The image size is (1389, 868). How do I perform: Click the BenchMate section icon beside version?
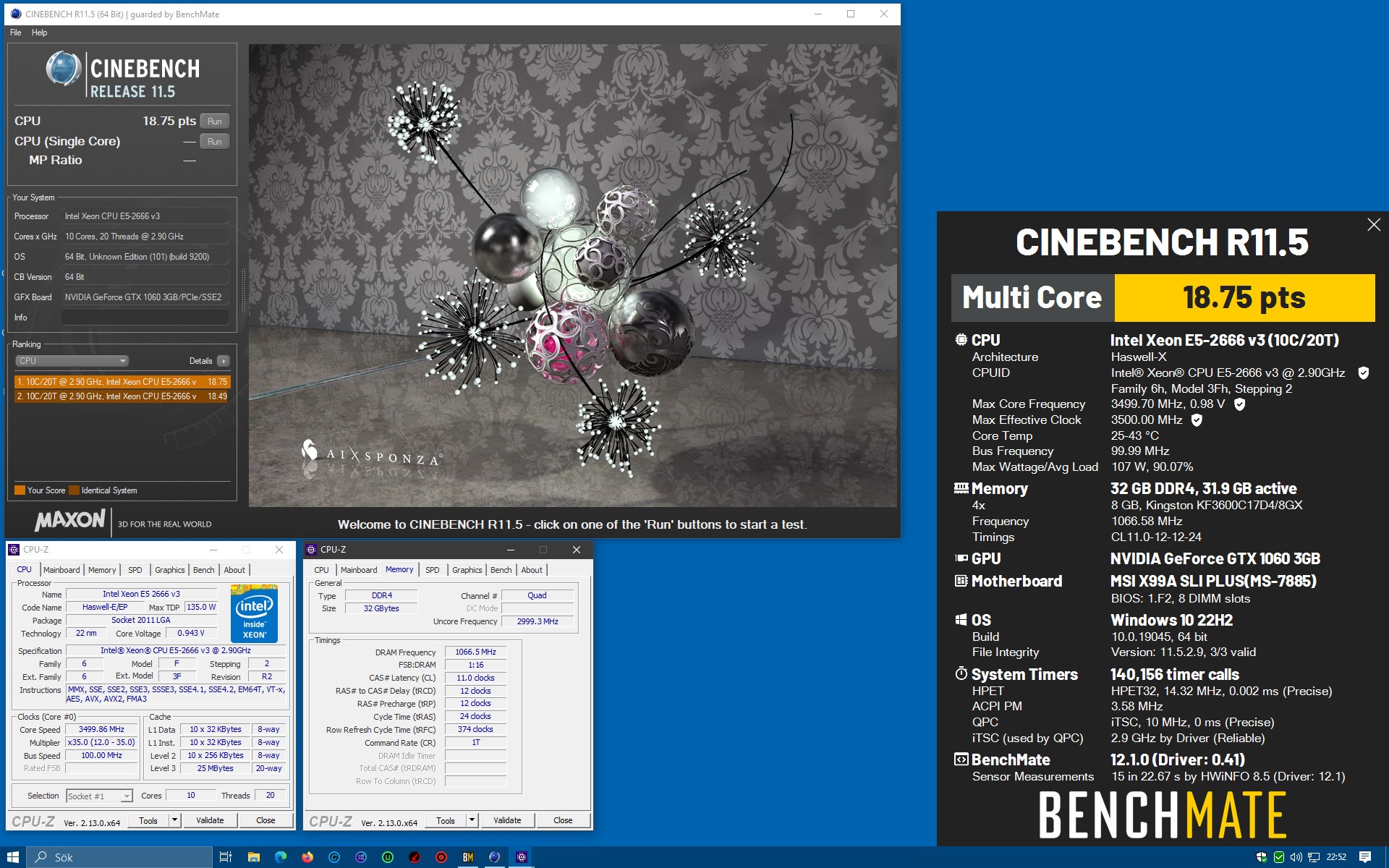pyautogui.click(x=961, y=759)
